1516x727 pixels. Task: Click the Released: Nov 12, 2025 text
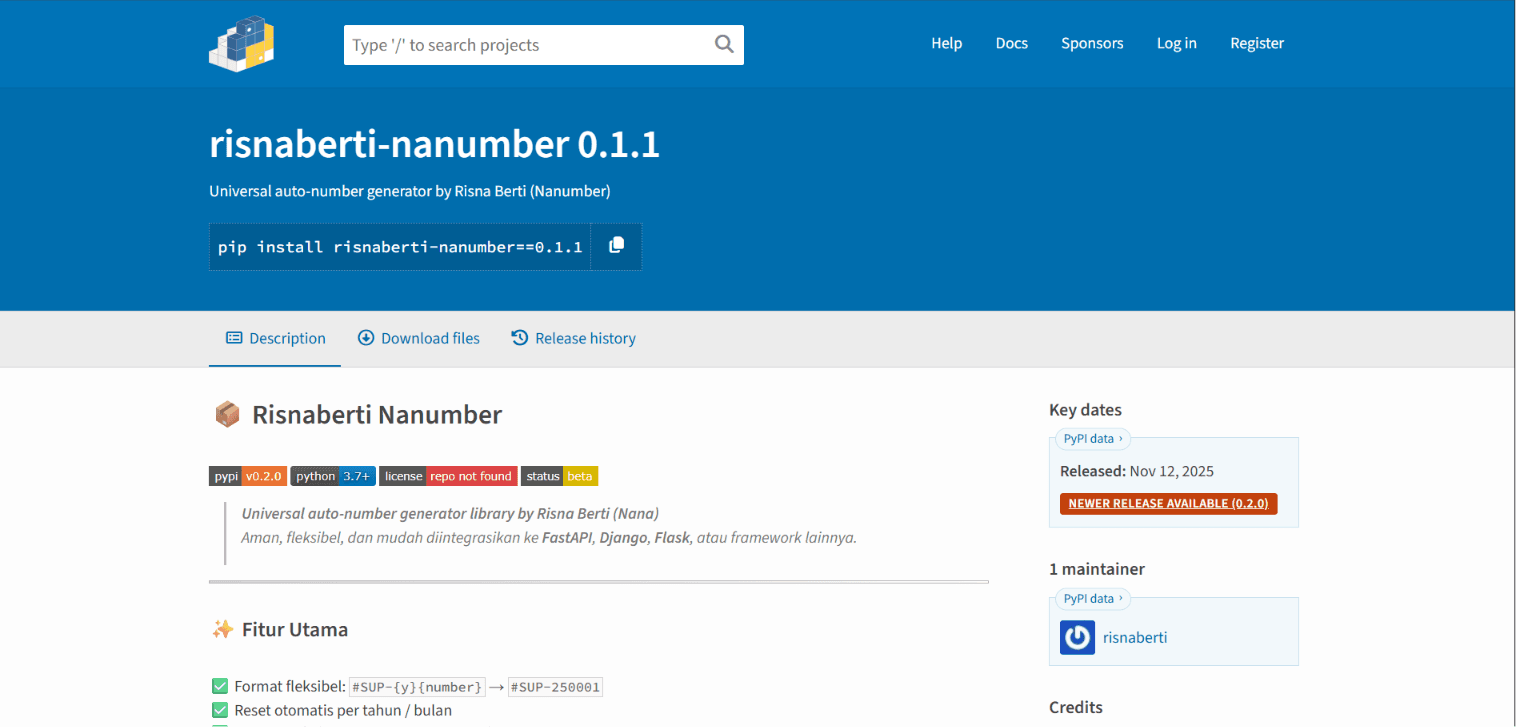(x=1137, y=471)
